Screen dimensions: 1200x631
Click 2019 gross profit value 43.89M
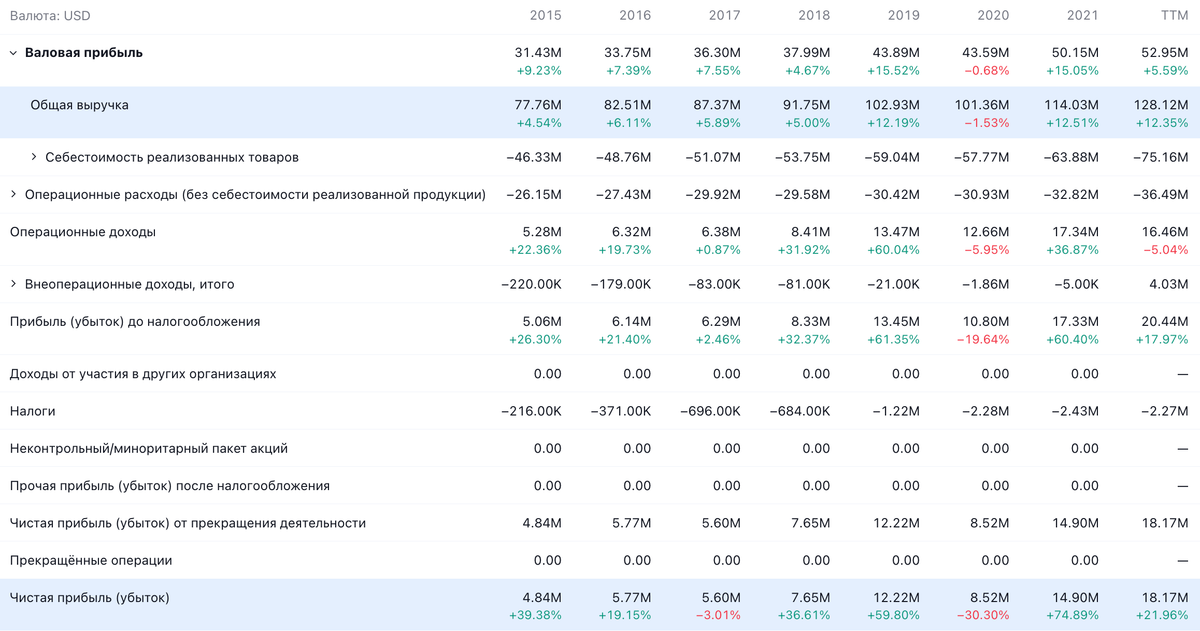pos(894,53)
